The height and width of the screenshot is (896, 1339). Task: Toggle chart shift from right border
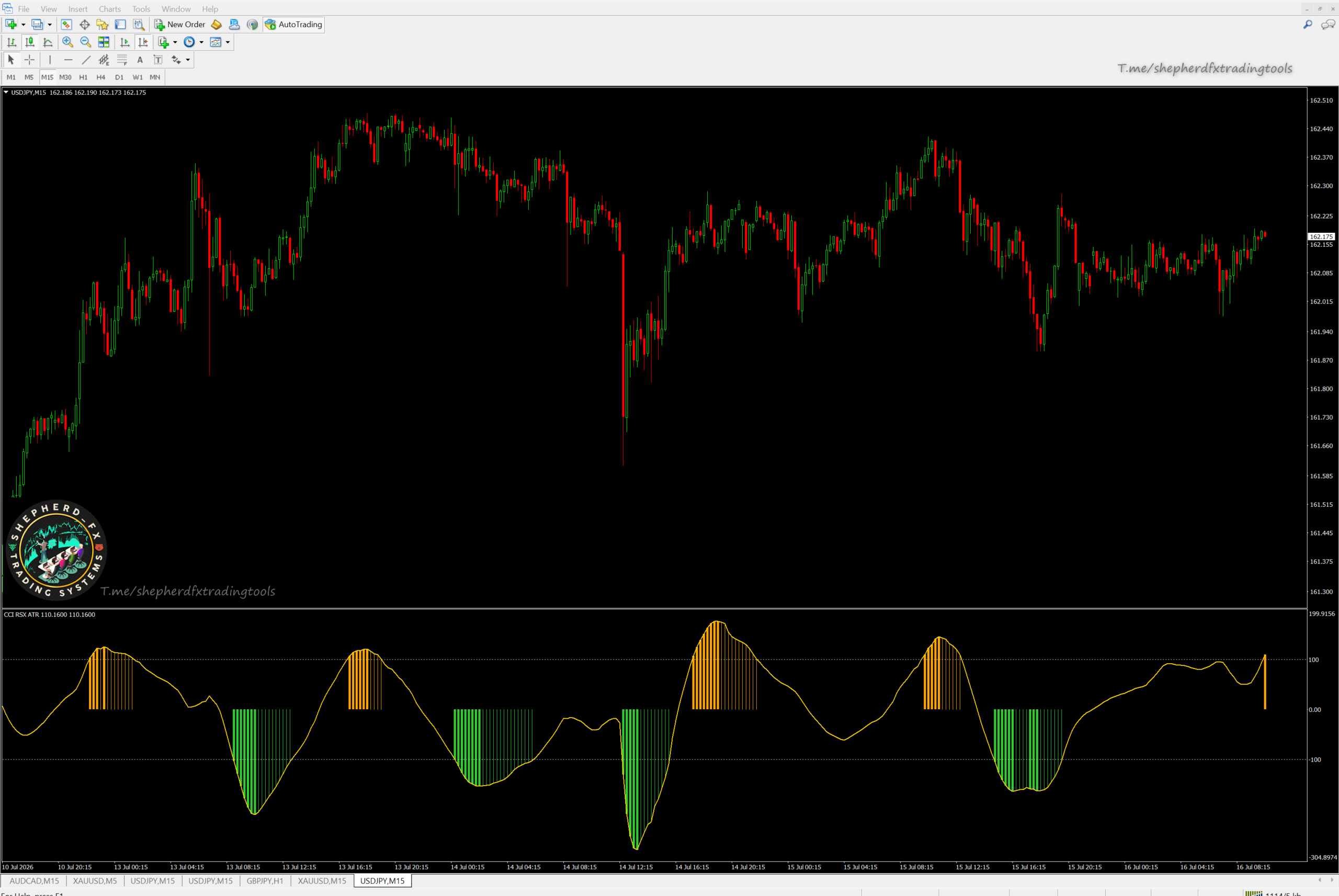tap(143, 42)
